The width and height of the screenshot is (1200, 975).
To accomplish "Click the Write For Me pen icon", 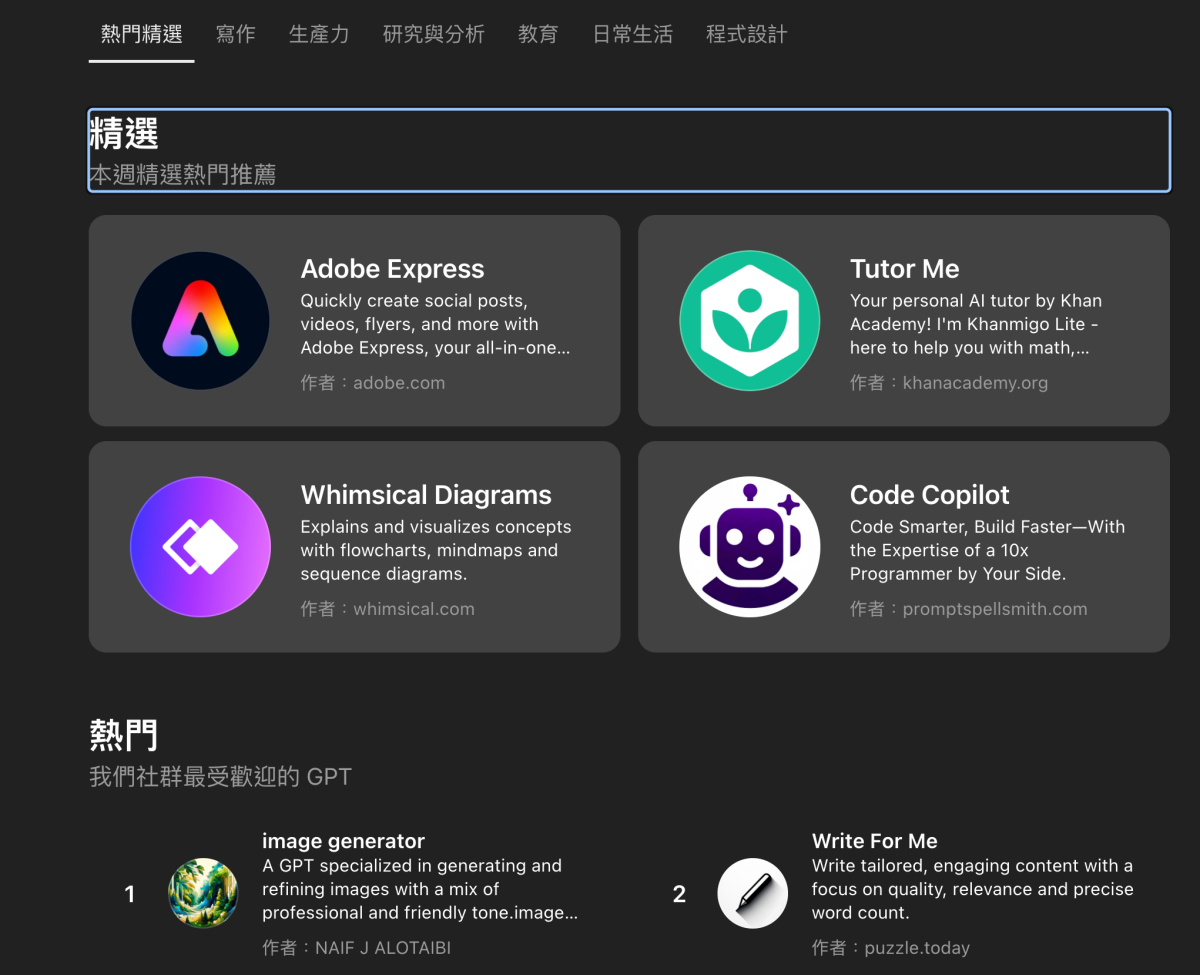I will (753, 893).
